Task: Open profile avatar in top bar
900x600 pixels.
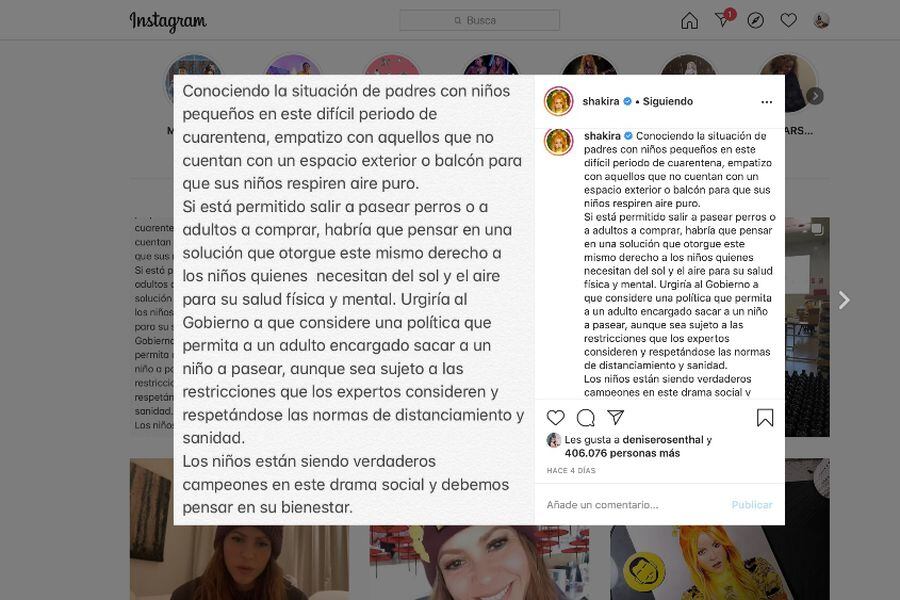Action: (x=821, y=21)
